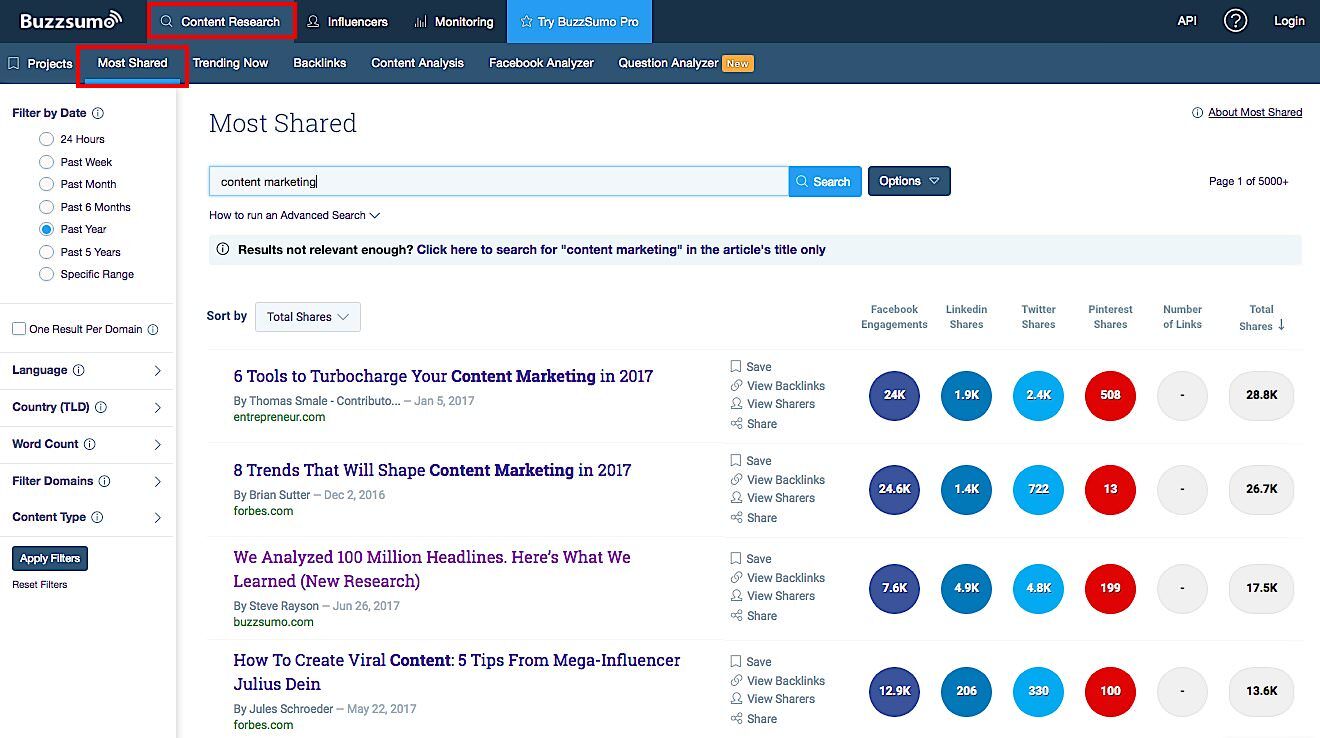Click info icon beside Country (TLD)
The height and width of the screenshot is (738, 1320).
[x=101, y=407]
